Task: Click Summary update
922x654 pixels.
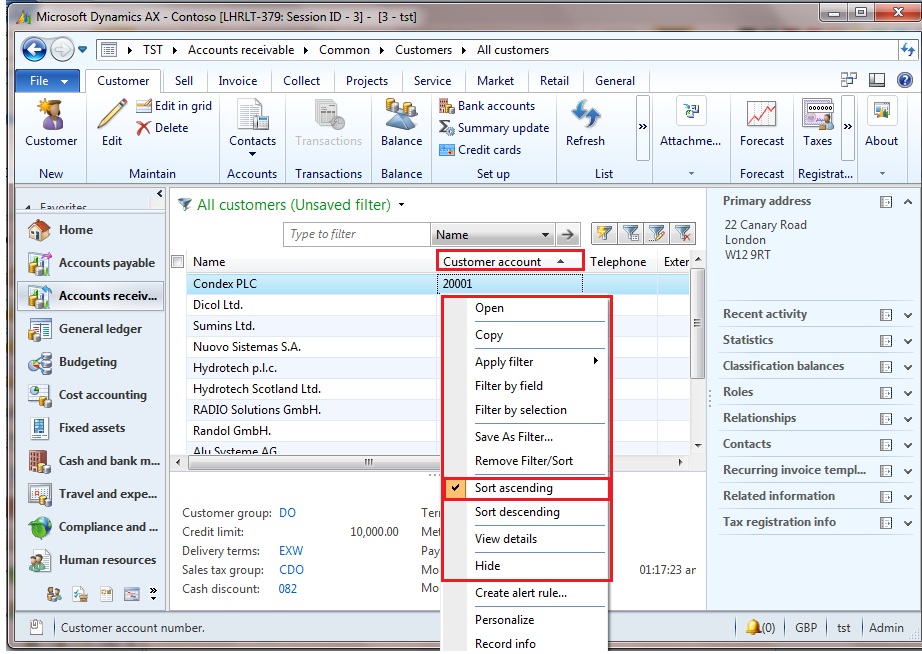Action: [494, 128]
